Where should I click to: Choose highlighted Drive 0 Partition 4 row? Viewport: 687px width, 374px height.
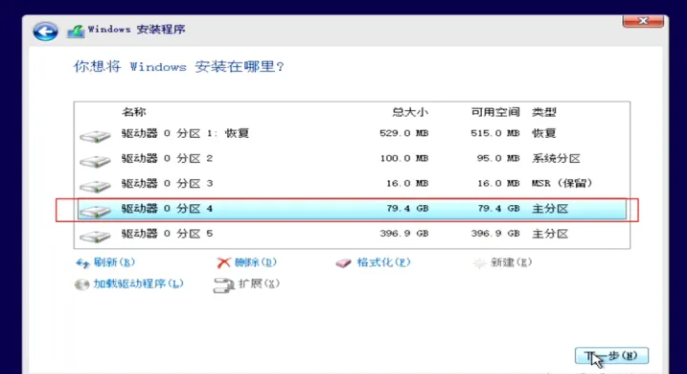352,209
